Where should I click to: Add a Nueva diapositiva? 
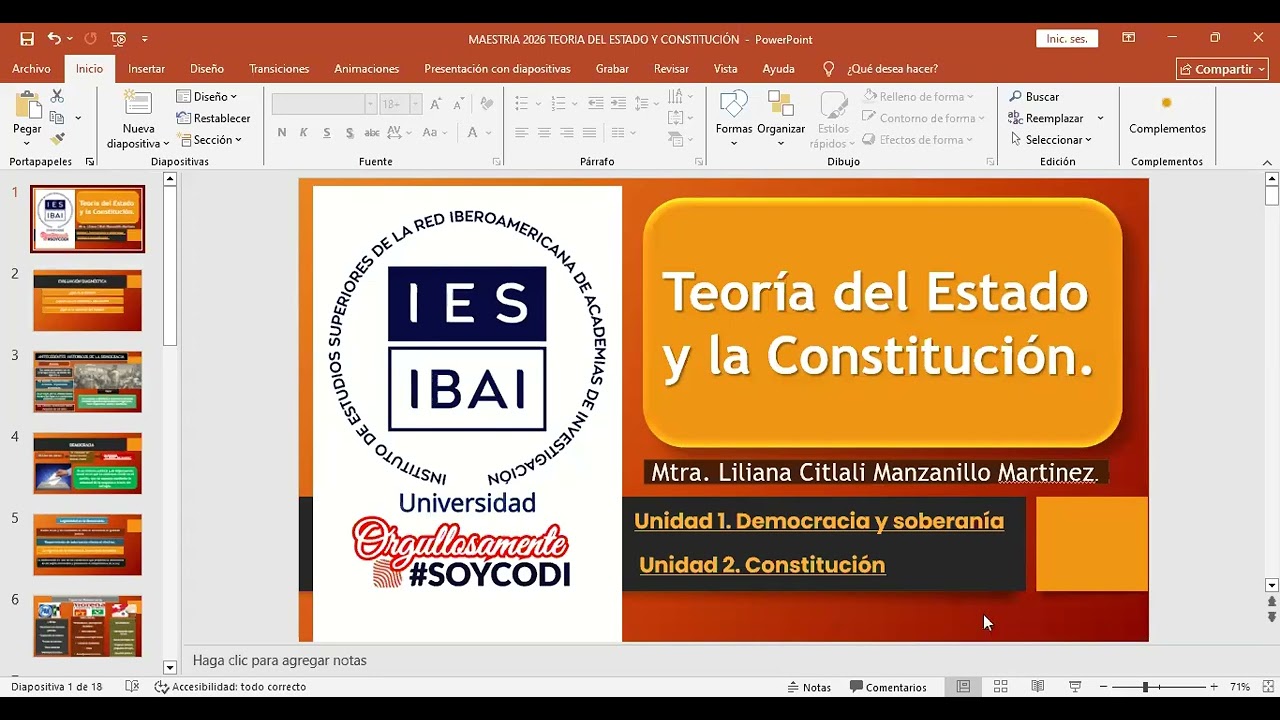coord(138,119)
